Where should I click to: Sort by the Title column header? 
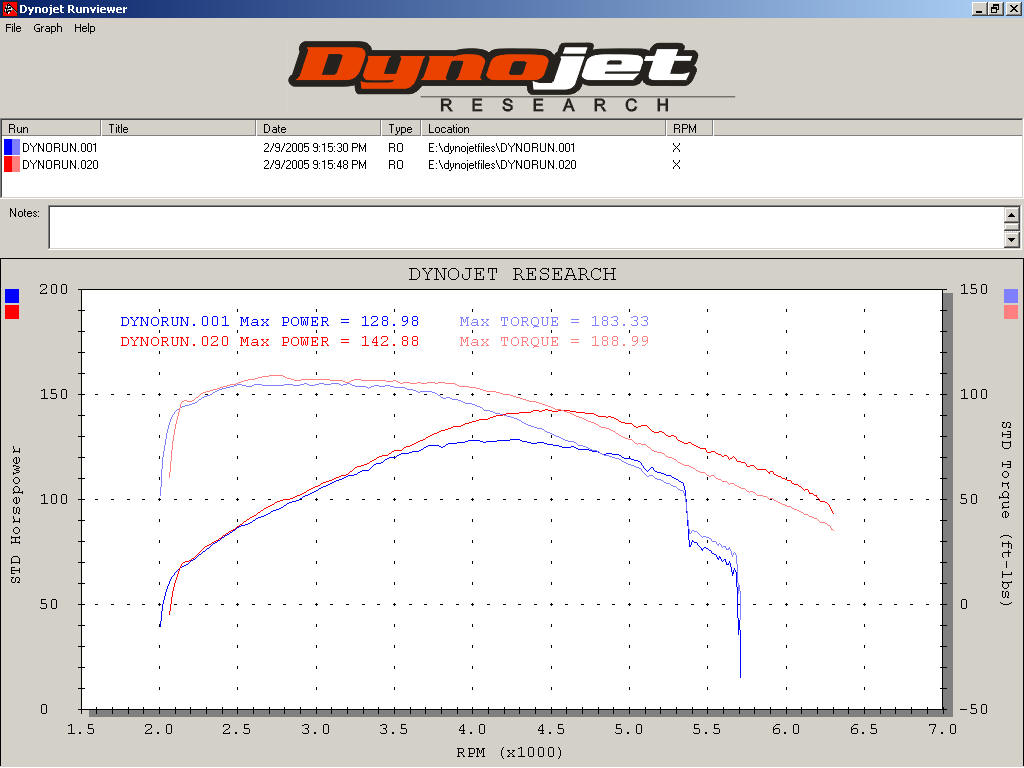coord(178,128)
